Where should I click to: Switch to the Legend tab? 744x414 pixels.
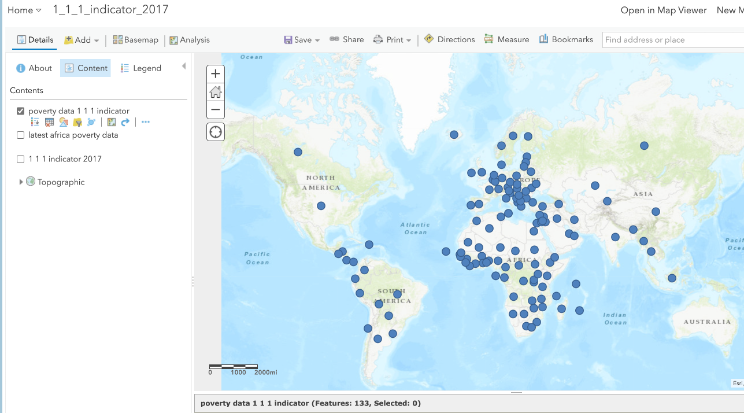click(141, 68)
